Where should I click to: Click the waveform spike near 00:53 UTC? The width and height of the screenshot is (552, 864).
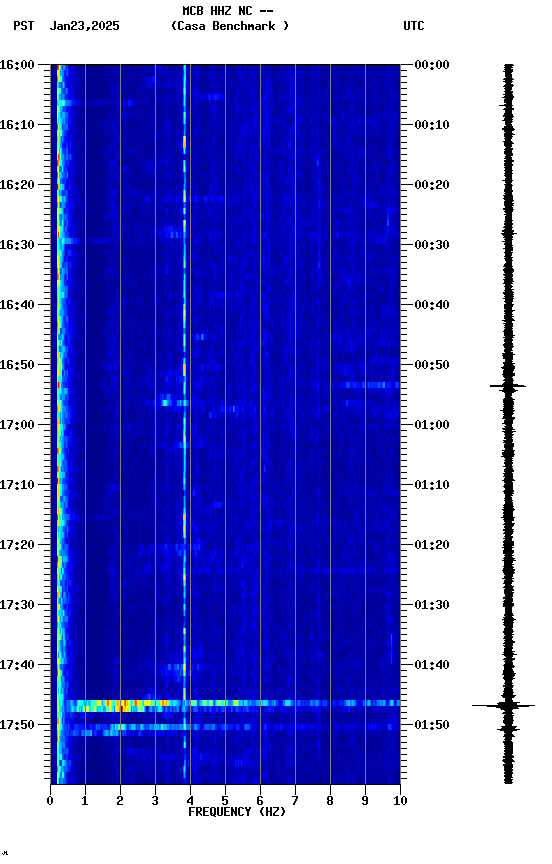(x=508, y=386)
